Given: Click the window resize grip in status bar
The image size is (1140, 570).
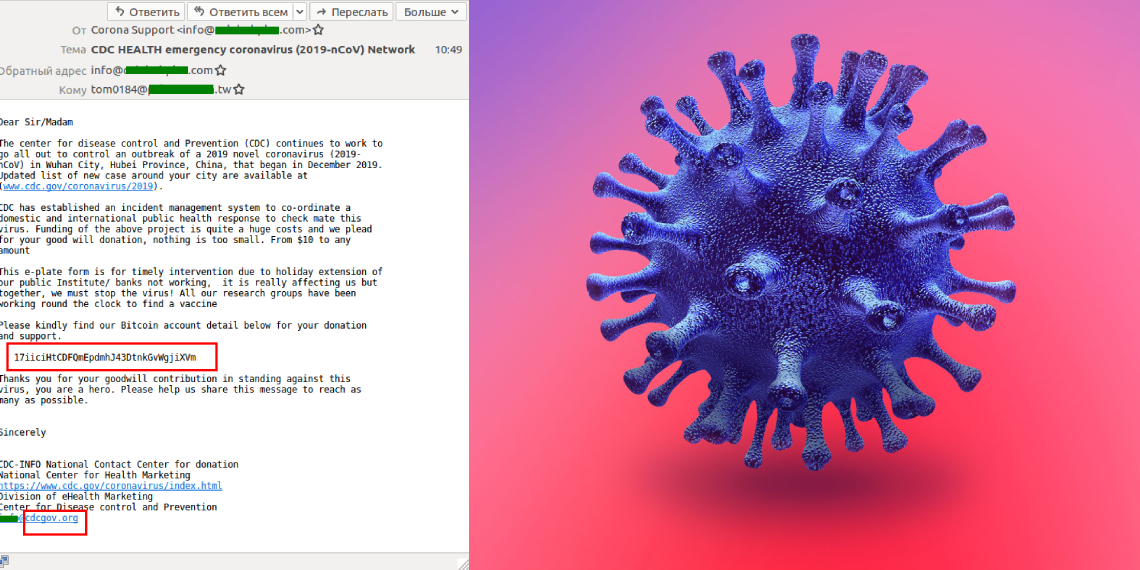Looking at the screenshot, I should (463, 563).
